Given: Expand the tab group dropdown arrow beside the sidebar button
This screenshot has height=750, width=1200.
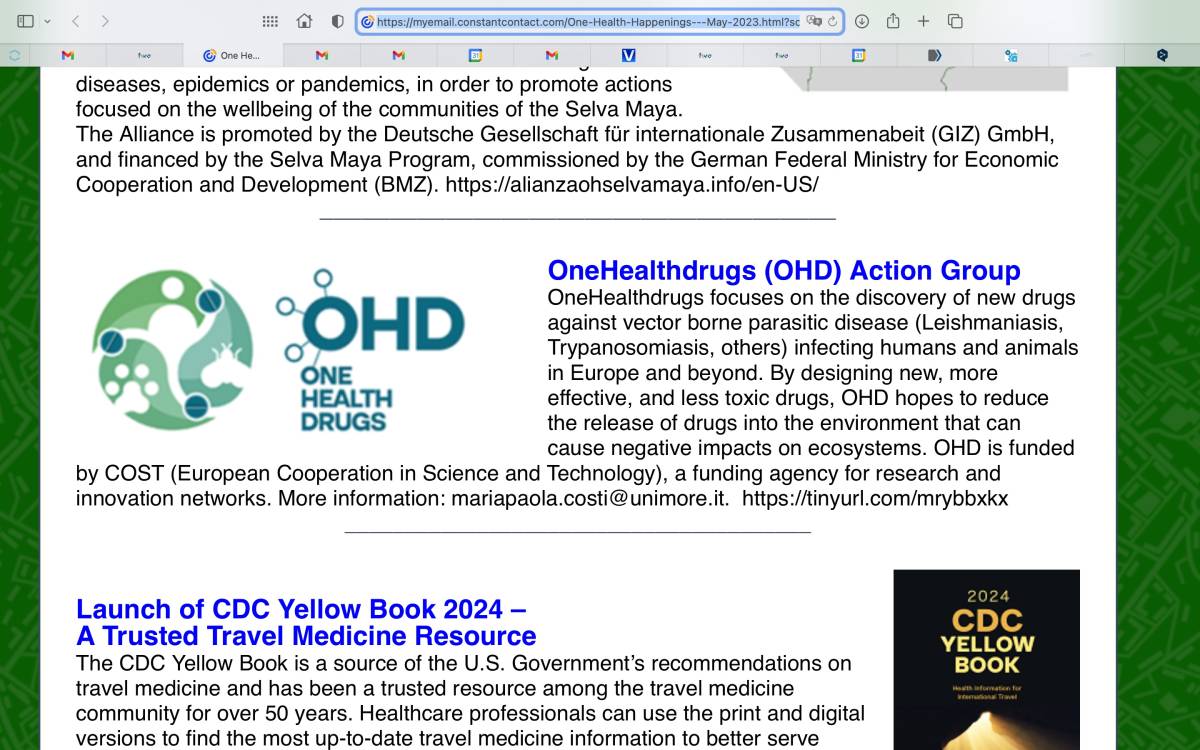Looking at the screenshot, I should click(47, 21).
